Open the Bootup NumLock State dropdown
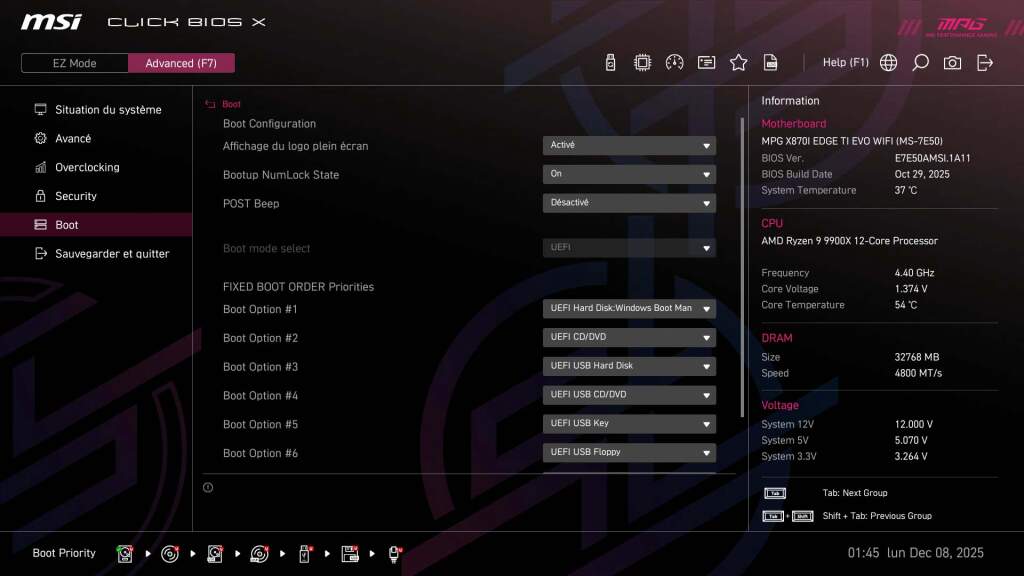Screen dimensions: 1024x576 click(629, 174)
